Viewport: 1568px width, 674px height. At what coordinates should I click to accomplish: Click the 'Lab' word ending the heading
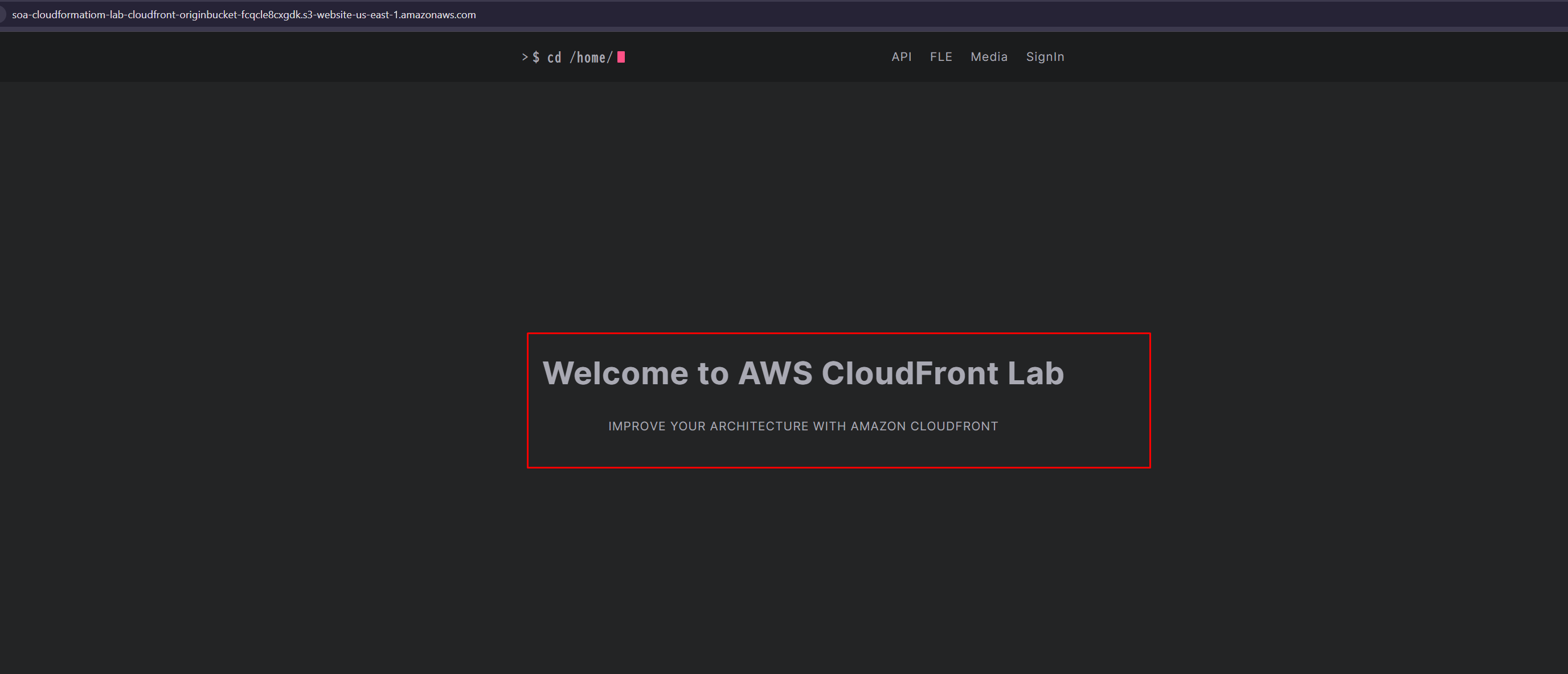click(1035, 373)
